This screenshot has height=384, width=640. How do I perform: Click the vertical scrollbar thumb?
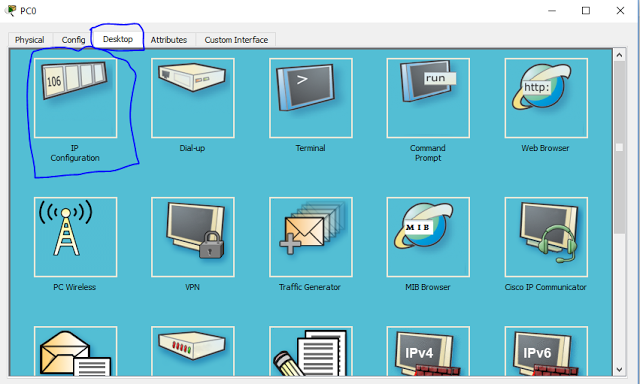click(x=619, y=147)
